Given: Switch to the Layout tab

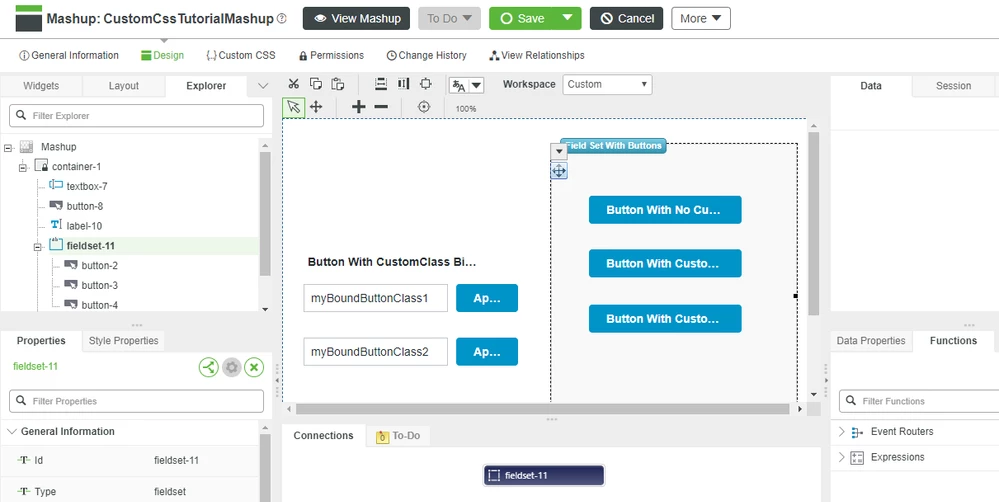Looking at the screenshot, I should coord(124,85).
